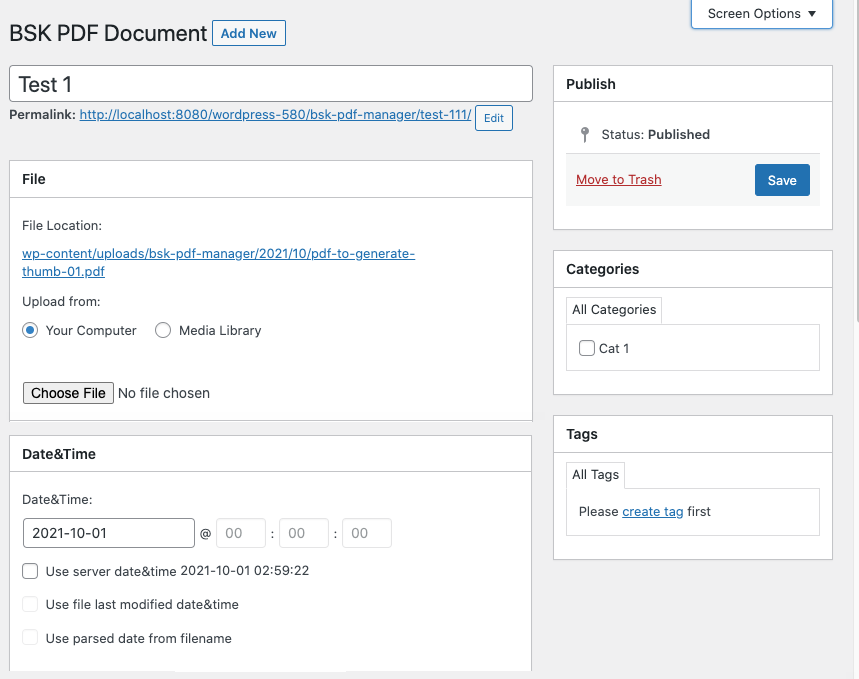Click the create tag link
Screen dimensions: 859x679
tap(652, 511)
